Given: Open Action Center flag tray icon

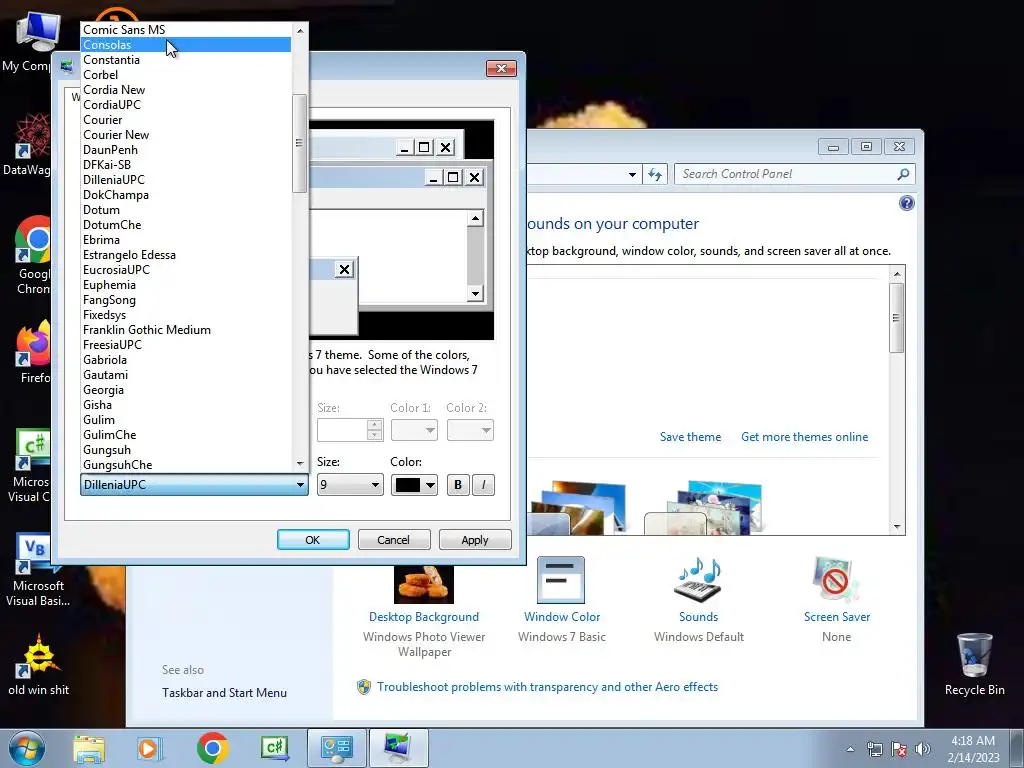Looking at the screenshot, I should coord(899,749).
